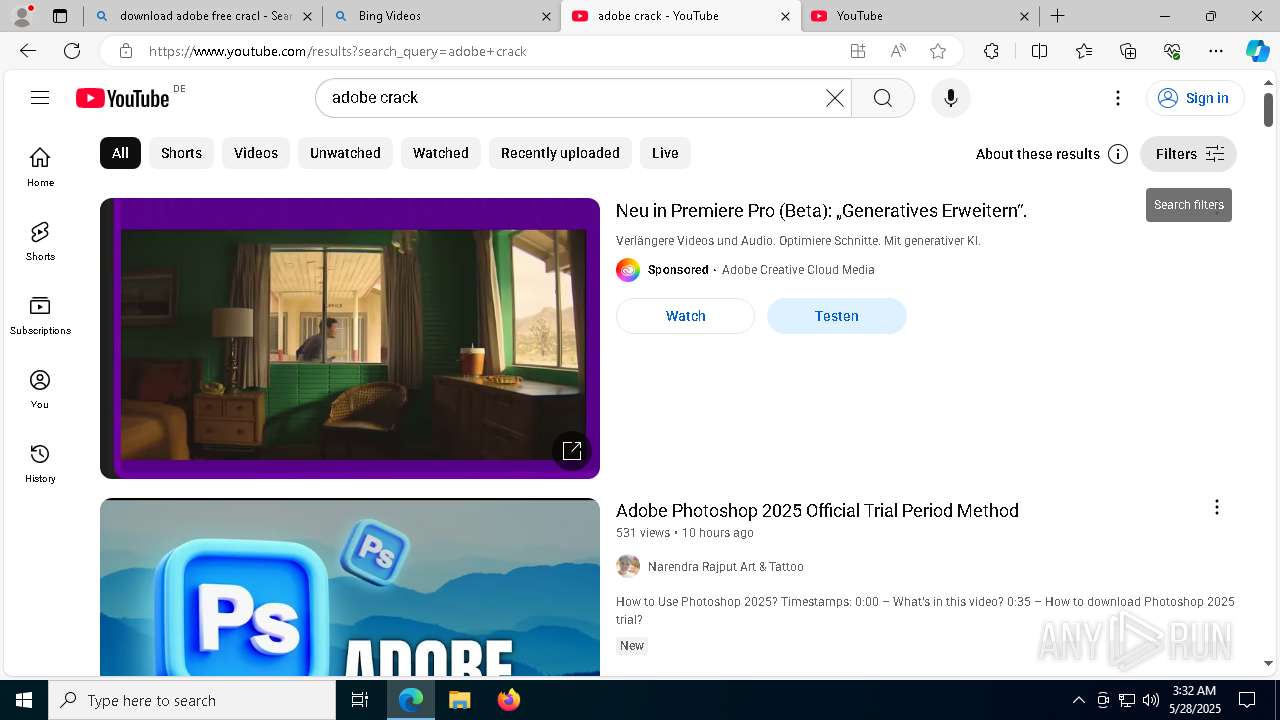Select the Live filter chip
1280x720 pixels.
[x=665, y=153]
